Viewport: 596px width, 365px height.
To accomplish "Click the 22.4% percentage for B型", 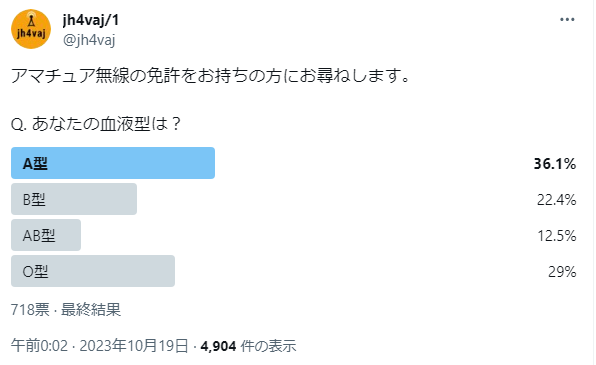I will pyautogui.click(x=556, y=200).
